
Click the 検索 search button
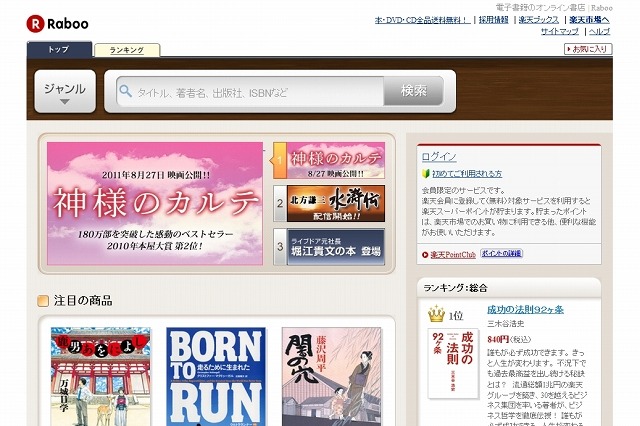[x=413, y=91]
